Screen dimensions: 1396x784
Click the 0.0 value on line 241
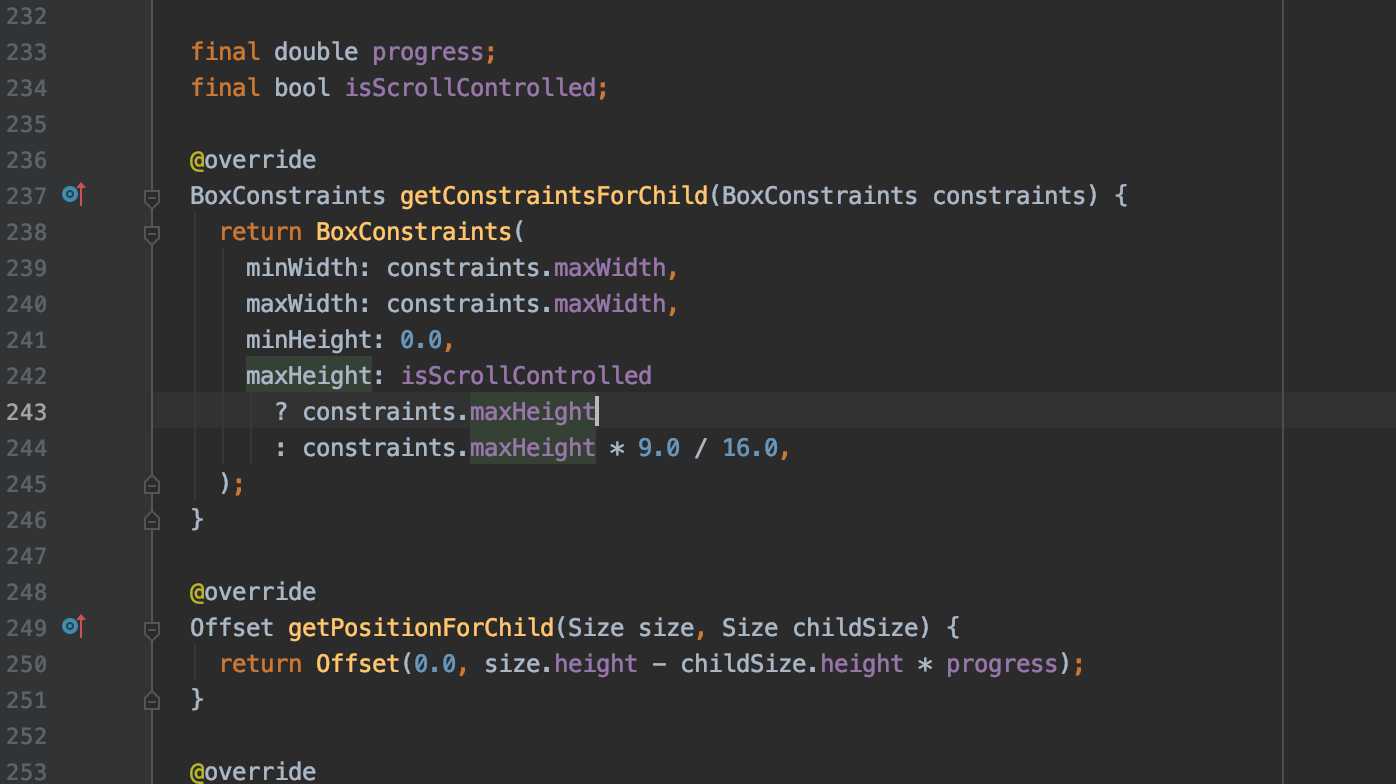pos(421,340)
